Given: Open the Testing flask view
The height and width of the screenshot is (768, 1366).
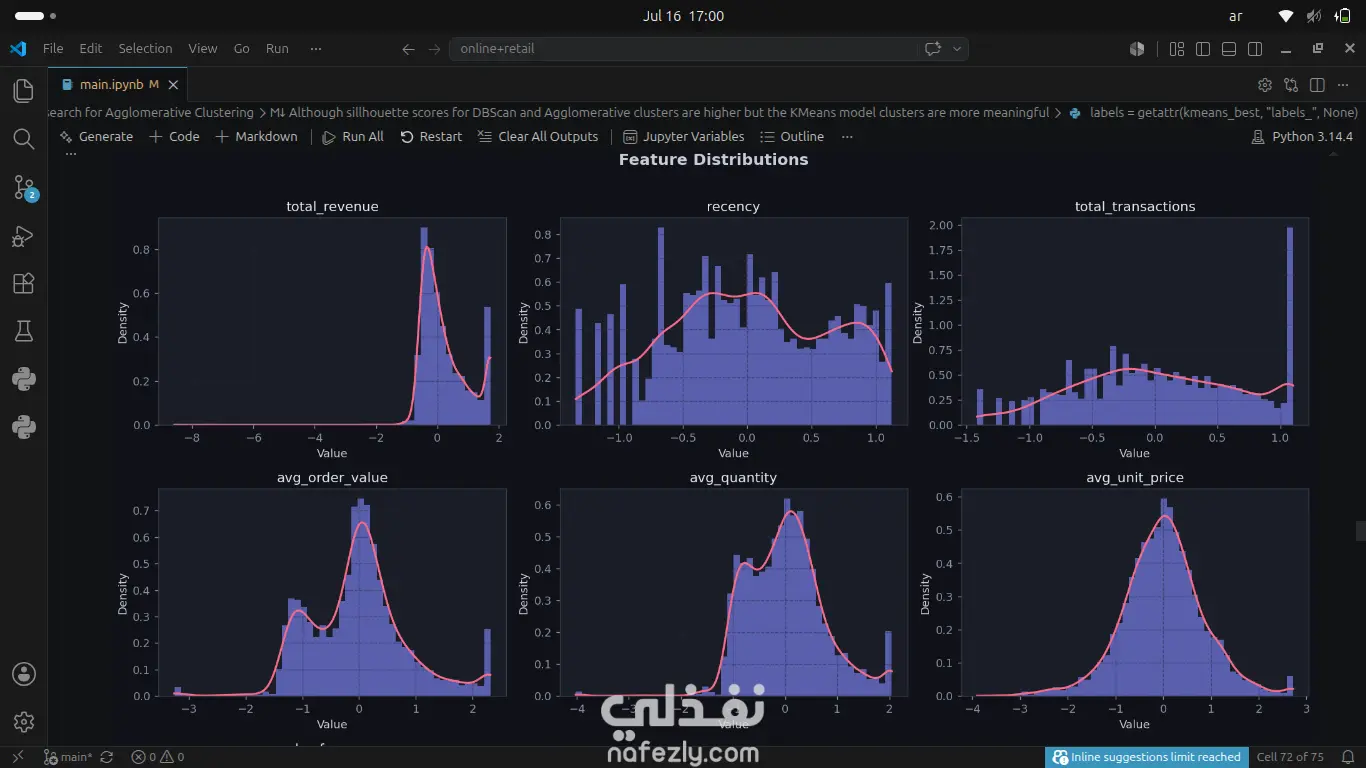Looking at the screenshot, I should [24, 331].
